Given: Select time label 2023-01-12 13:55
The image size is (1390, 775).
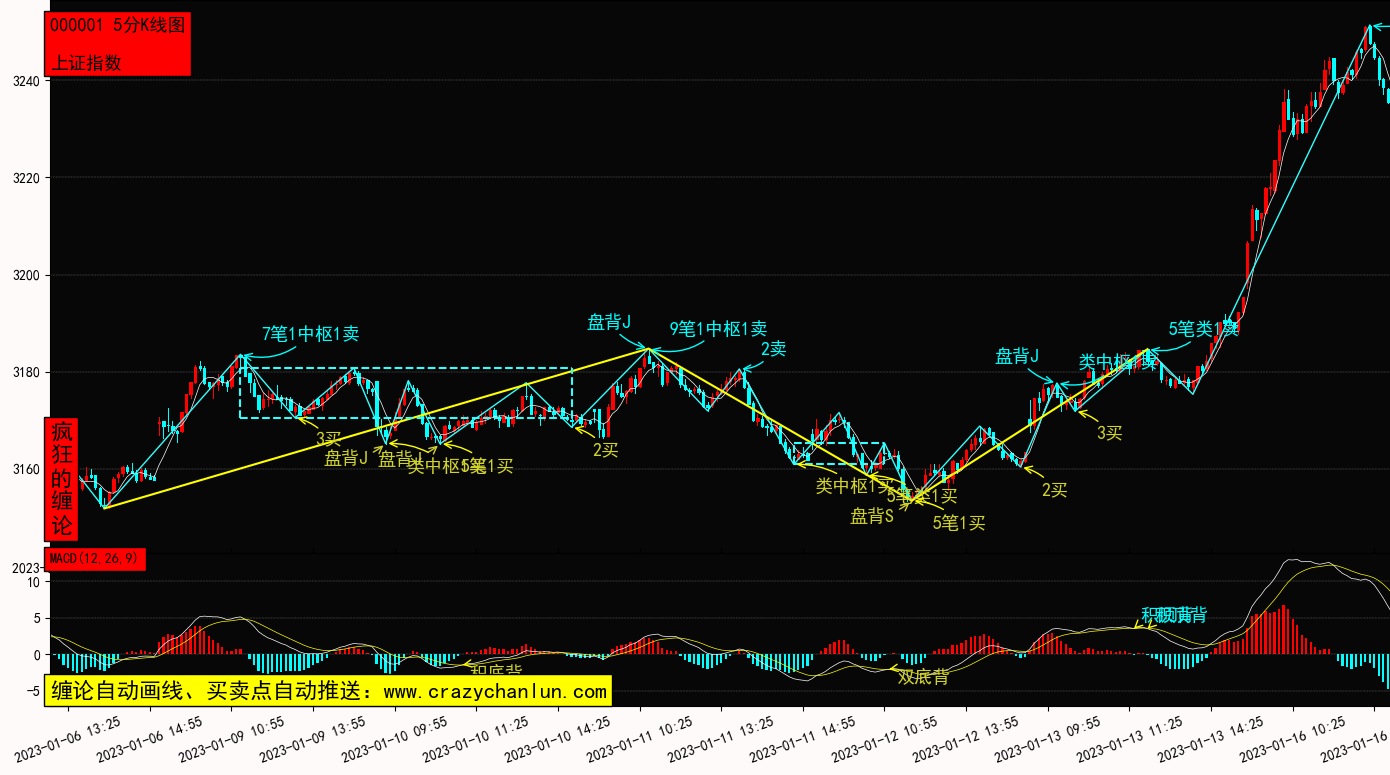Looking at the screenshot, I should pos(967,738).
